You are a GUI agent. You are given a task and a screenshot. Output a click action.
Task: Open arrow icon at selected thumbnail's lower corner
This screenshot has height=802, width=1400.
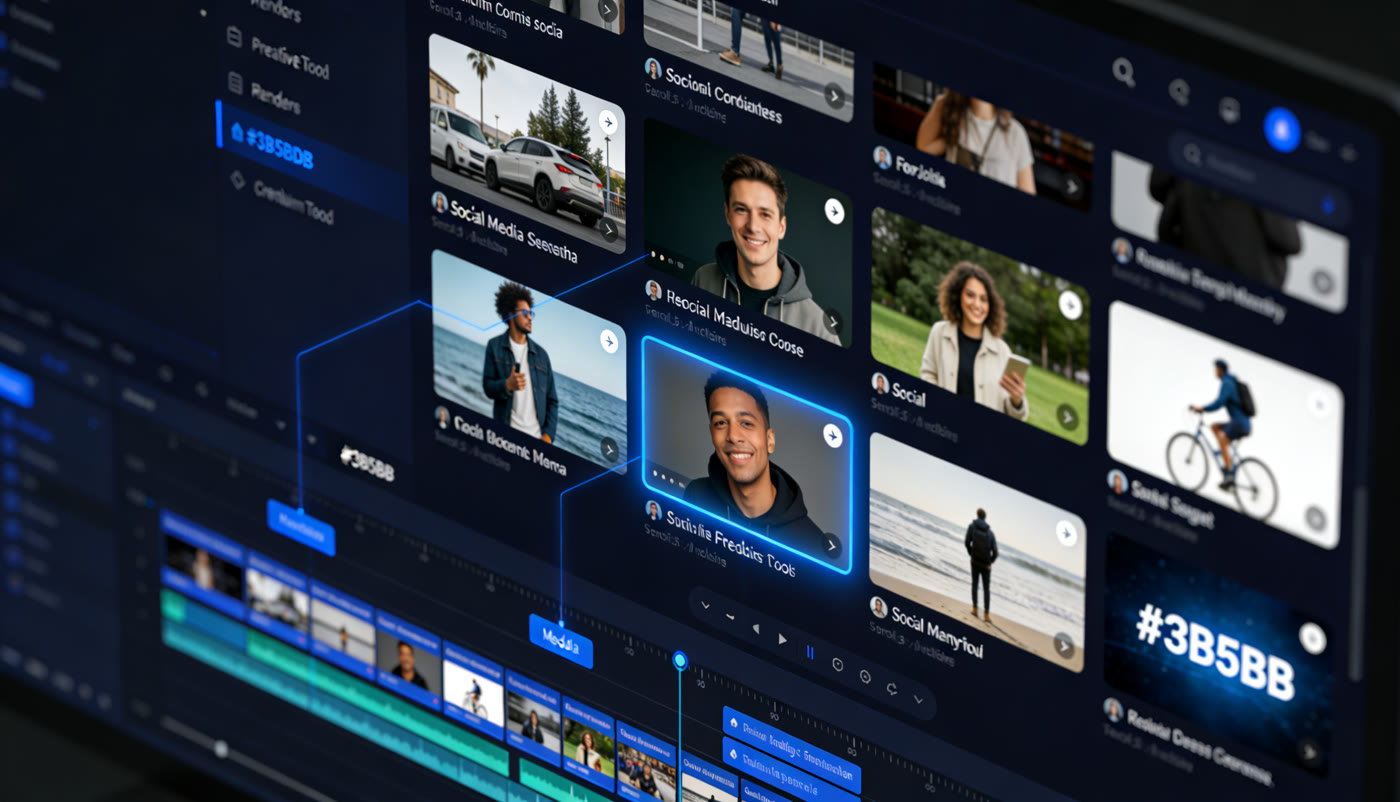click(x=831, y=545)
